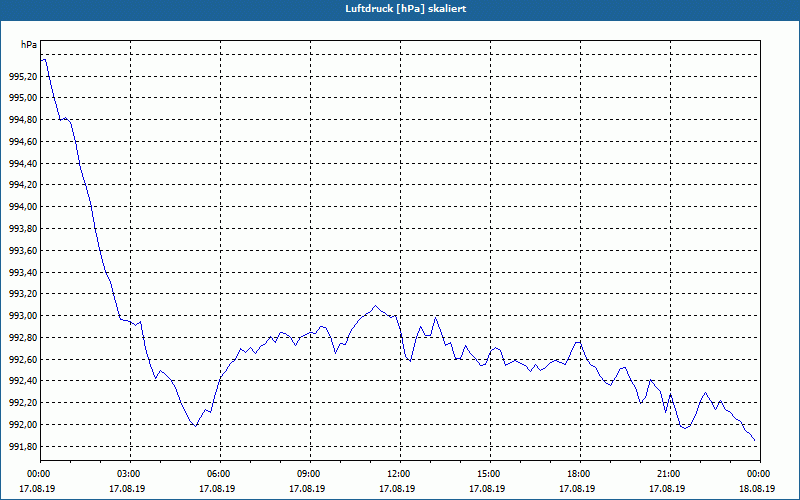Click the 993,20 y-axis label
The height and width of the screenshot is (500, 800).
(23, 294)
